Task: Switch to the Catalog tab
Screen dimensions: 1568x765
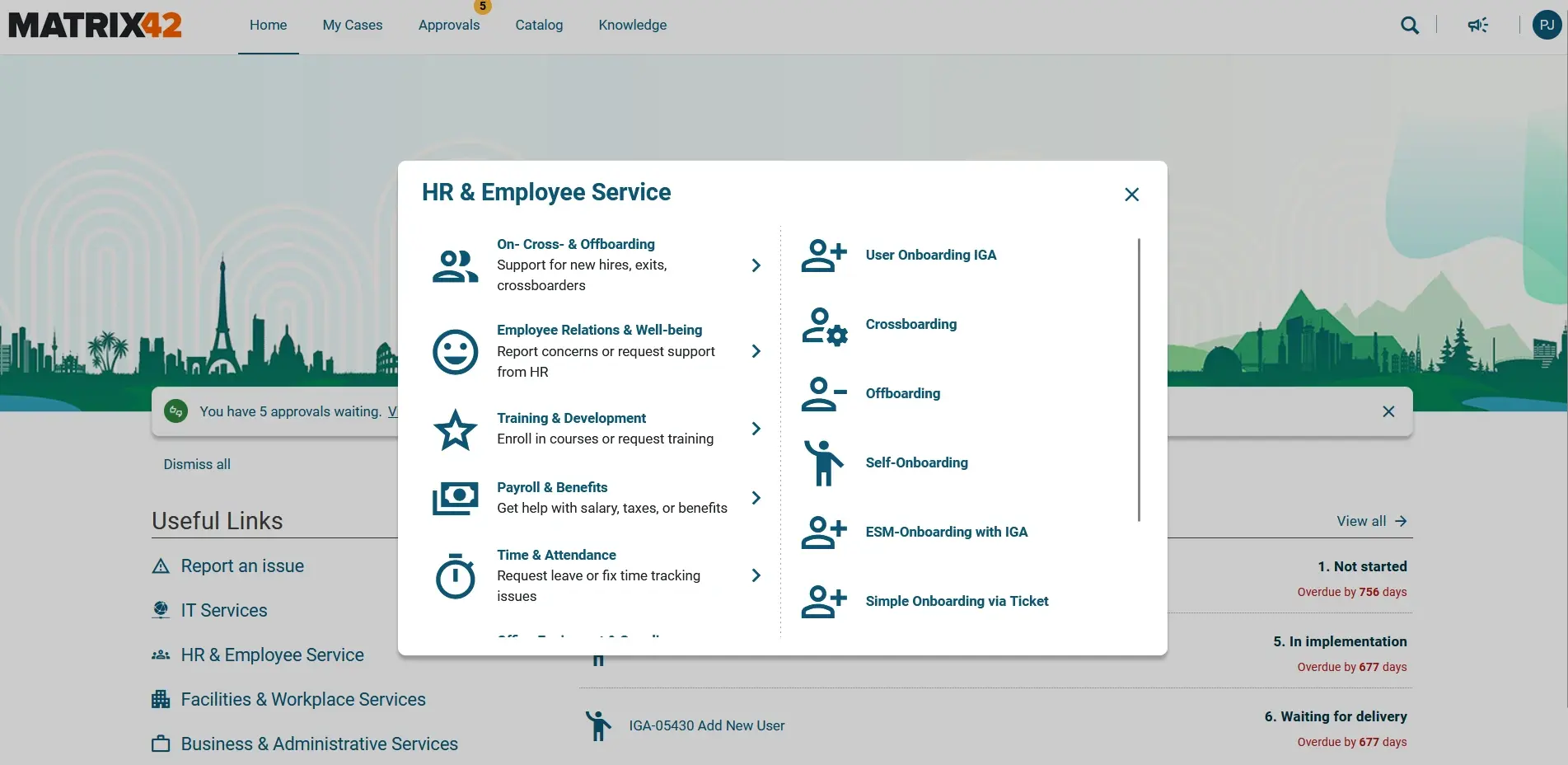Action: pyautogui.click(x=539, y=26)
